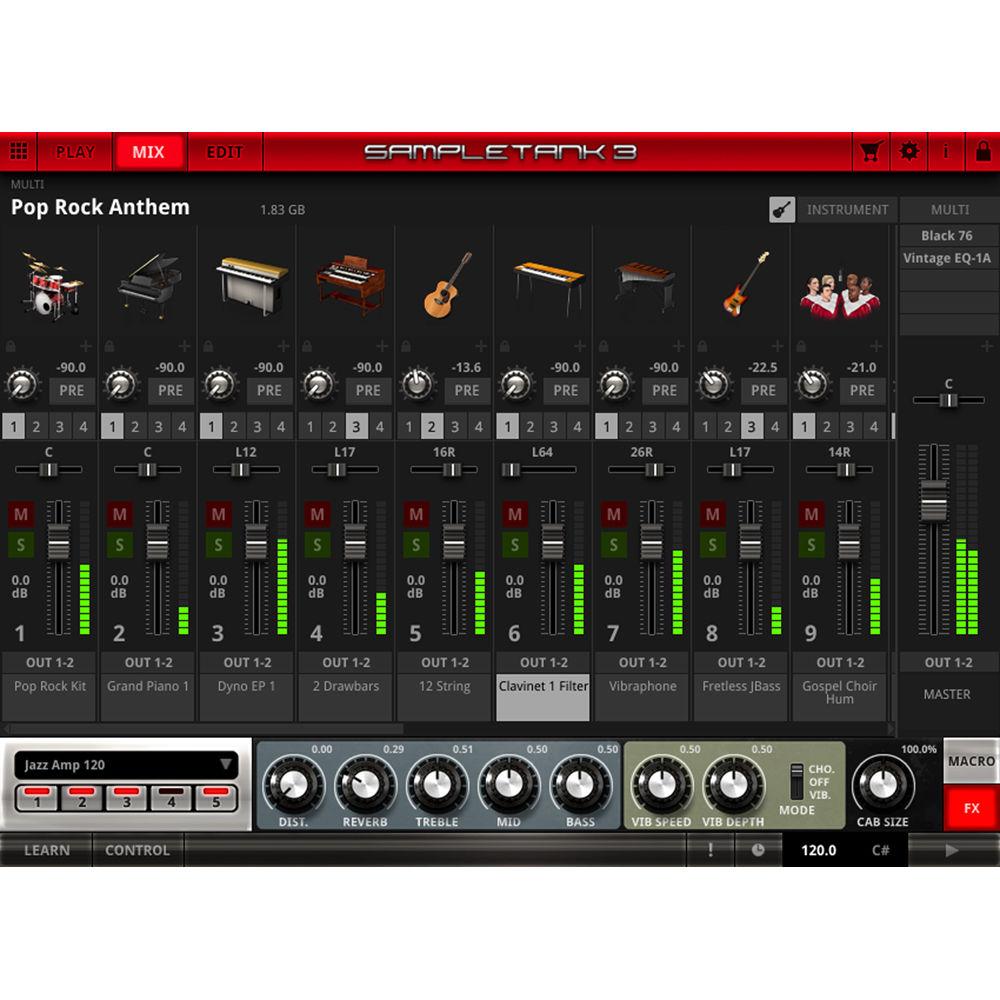Switch to the PLAY tab
Viewport: 1000px width, 1000px height.
(x=75, y=151)
